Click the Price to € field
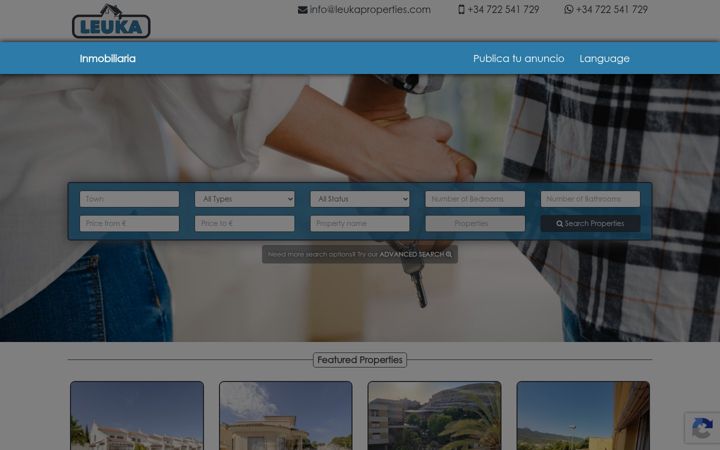Screen dimensions: 720x450 point(244,224)
